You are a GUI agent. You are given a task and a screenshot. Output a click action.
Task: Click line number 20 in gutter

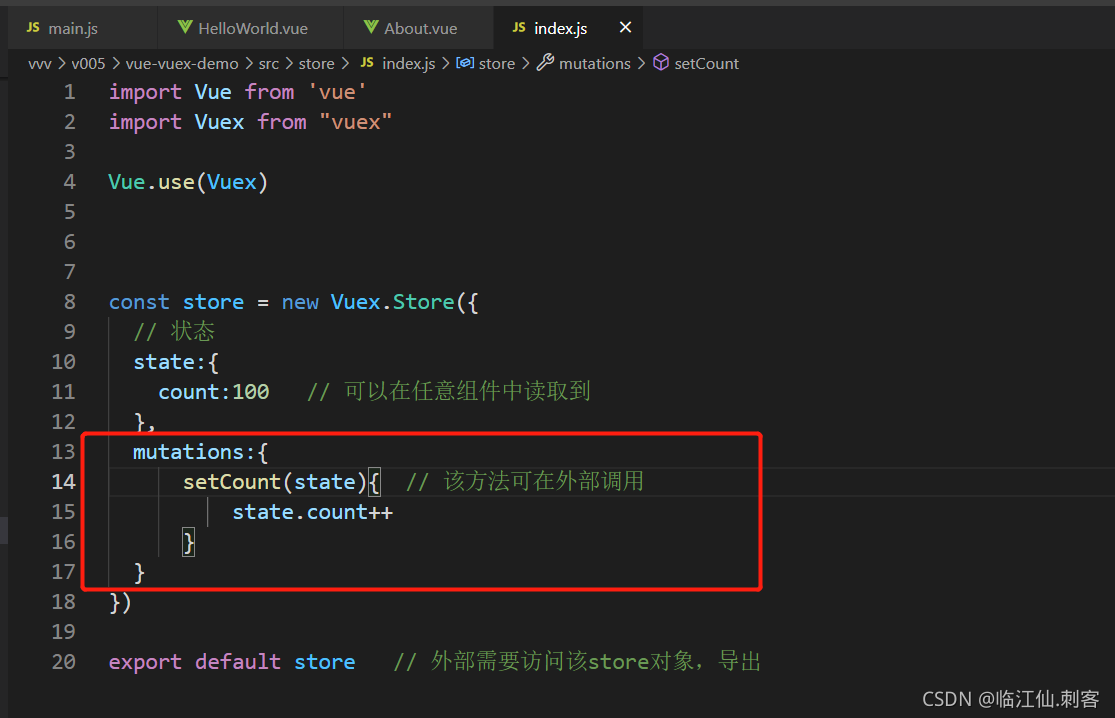(63, 662)
